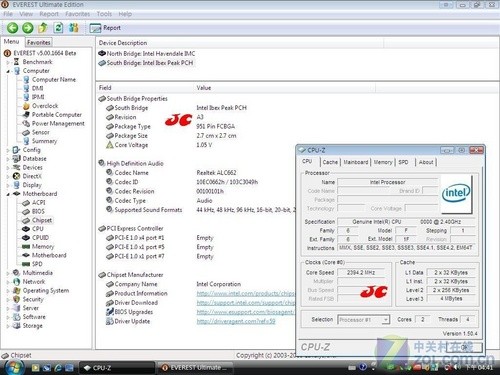Expand the Storage tree node
Screen dimensions: 500x375
coord(8,326)
